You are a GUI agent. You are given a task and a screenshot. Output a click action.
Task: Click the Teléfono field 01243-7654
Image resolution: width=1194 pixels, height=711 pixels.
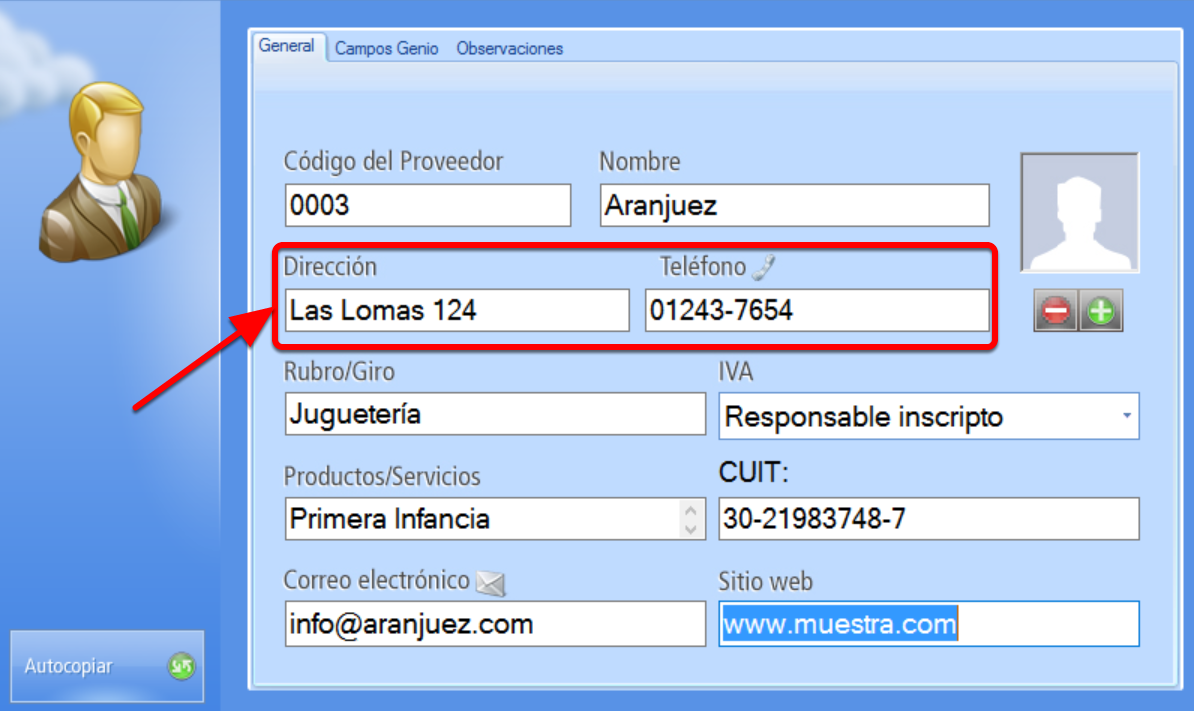[817, 310]
